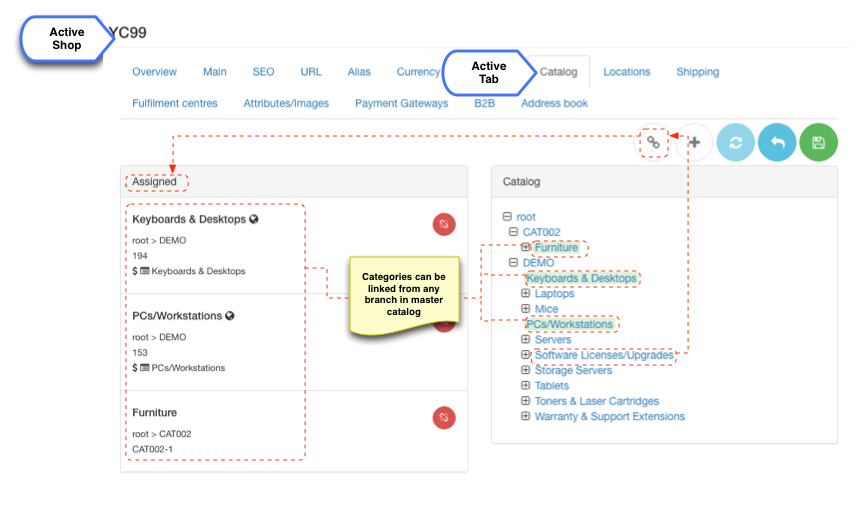The height and width of the screenshot is (519, 860).
Task: Open the Fulfilment centres tab
Action: pos(174,103)
